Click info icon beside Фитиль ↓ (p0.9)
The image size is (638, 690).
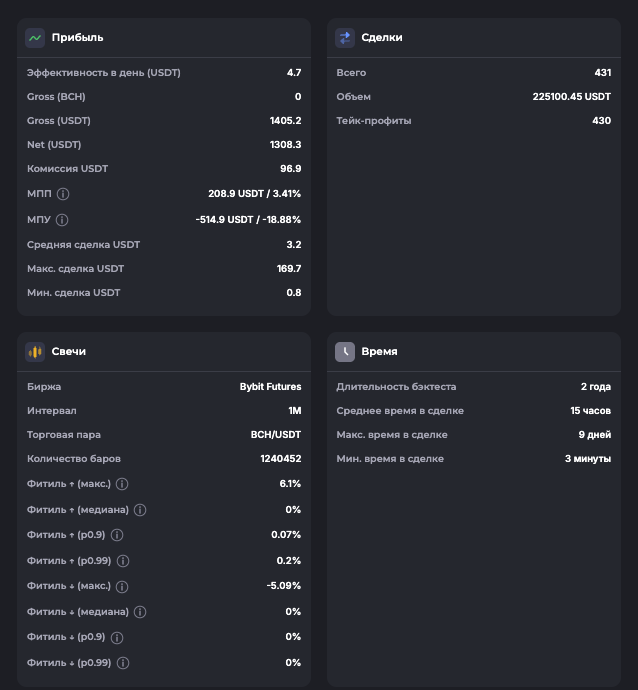pos(117,637)
